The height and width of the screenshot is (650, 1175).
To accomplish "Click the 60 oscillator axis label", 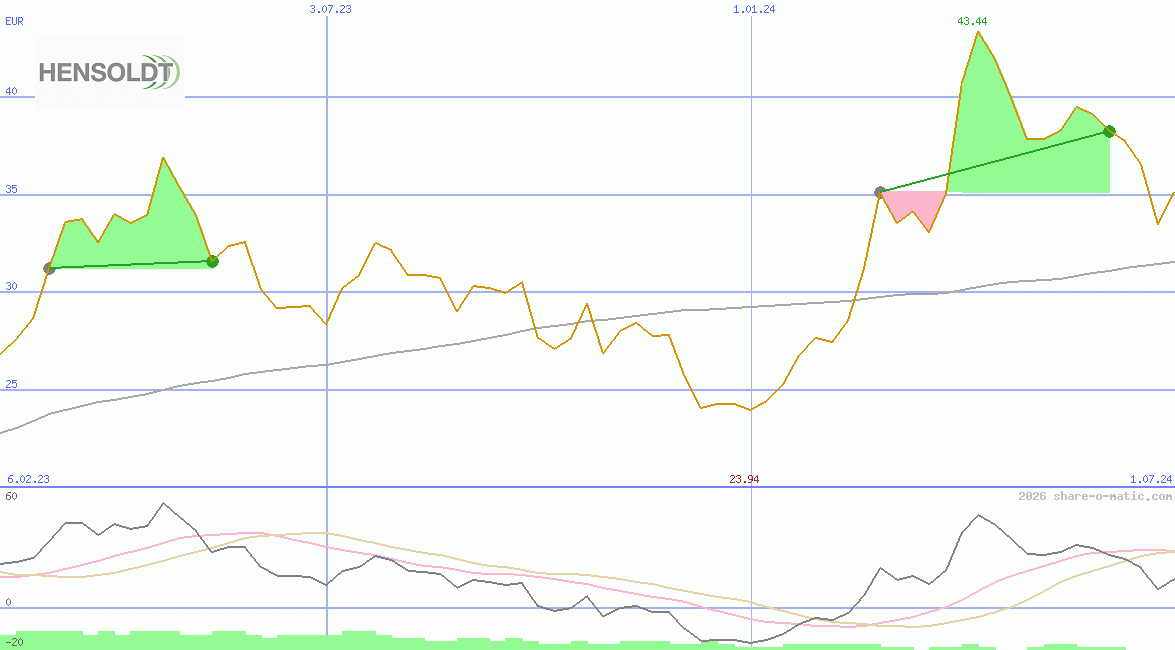I will (x=12, y=495).
